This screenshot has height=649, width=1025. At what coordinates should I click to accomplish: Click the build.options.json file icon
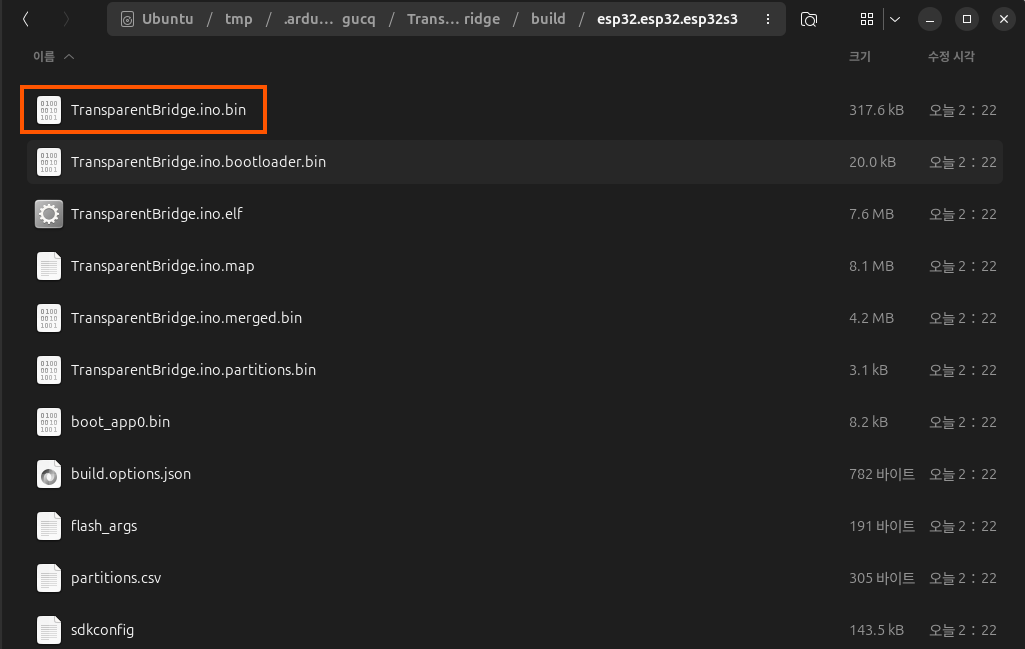pos(49,474)
